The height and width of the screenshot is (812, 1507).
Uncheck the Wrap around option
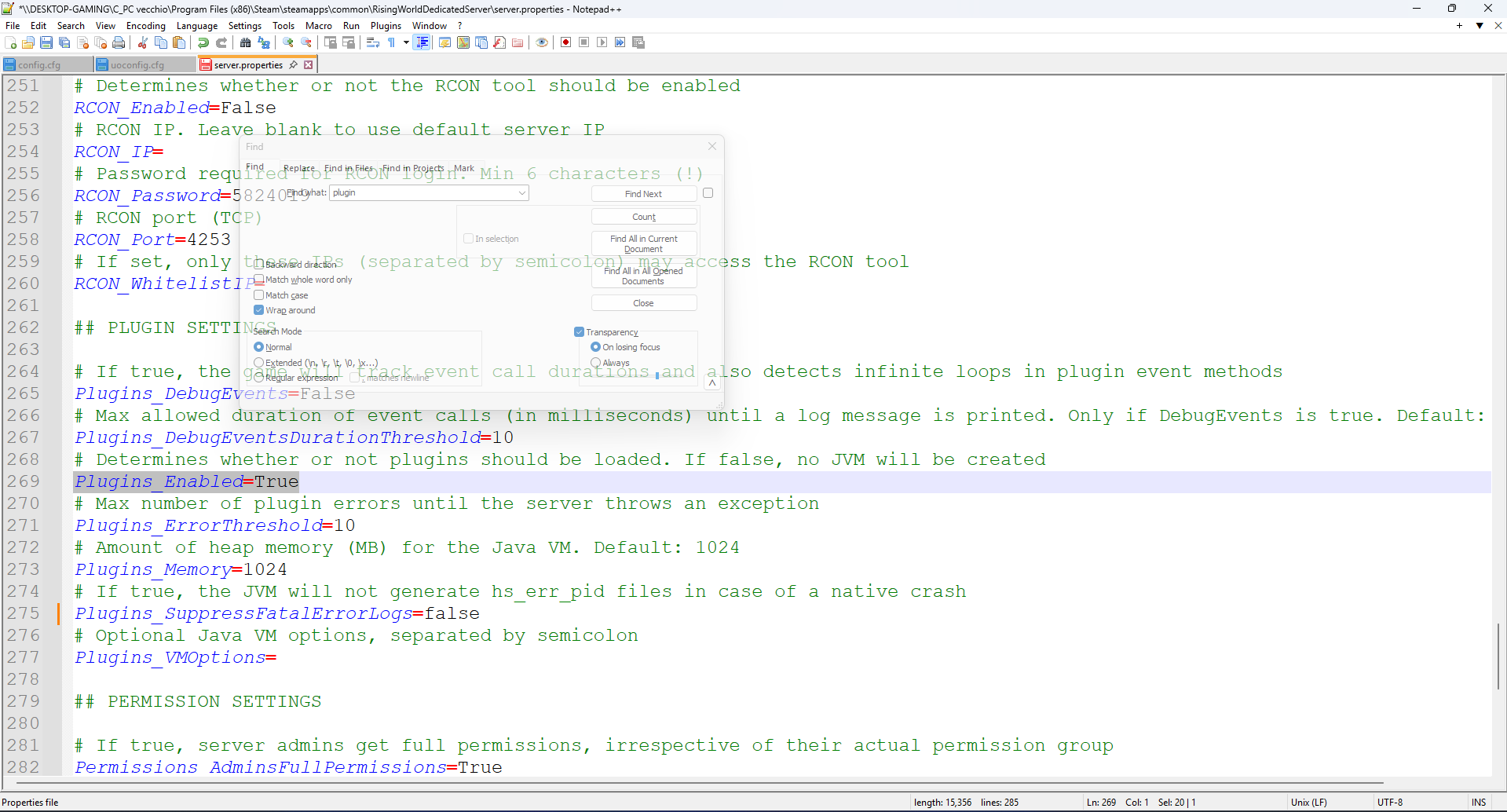(259, 310)
